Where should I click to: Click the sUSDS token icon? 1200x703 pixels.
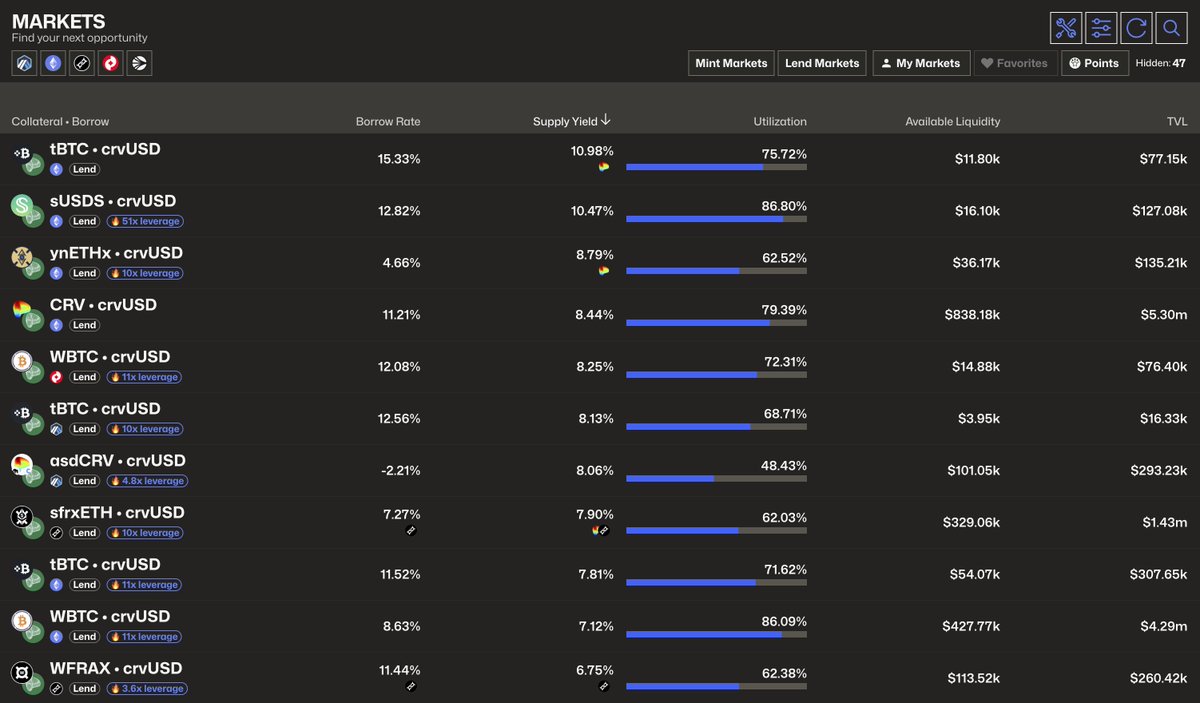23,206
